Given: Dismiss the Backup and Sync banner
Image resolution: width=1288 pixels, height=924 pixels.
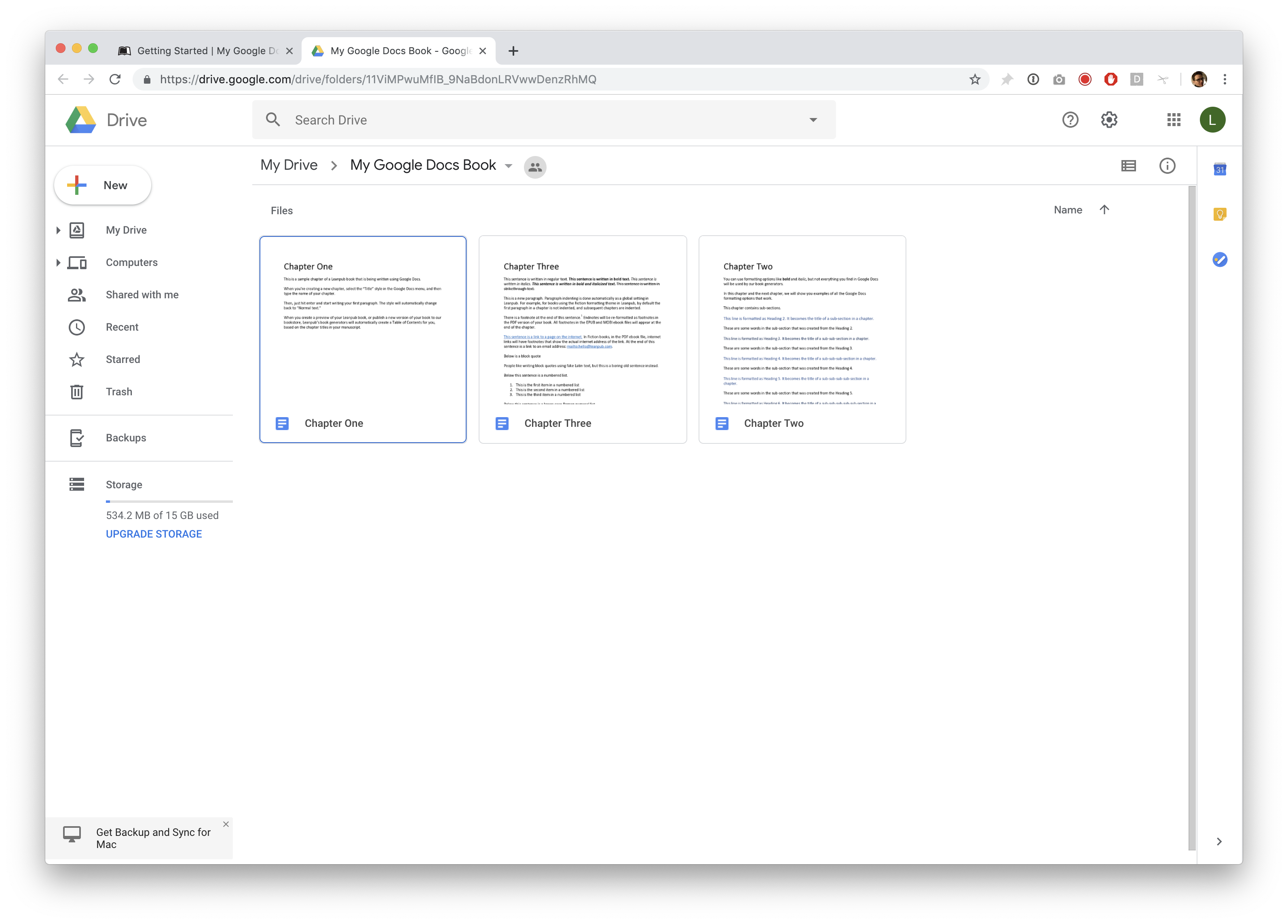Looking at the screenshot, I should tap(226, 824).
